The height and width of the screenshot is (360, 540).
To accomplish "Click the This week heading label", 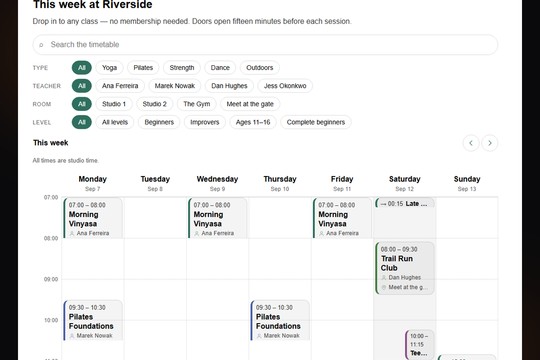I will click(51, 143).
